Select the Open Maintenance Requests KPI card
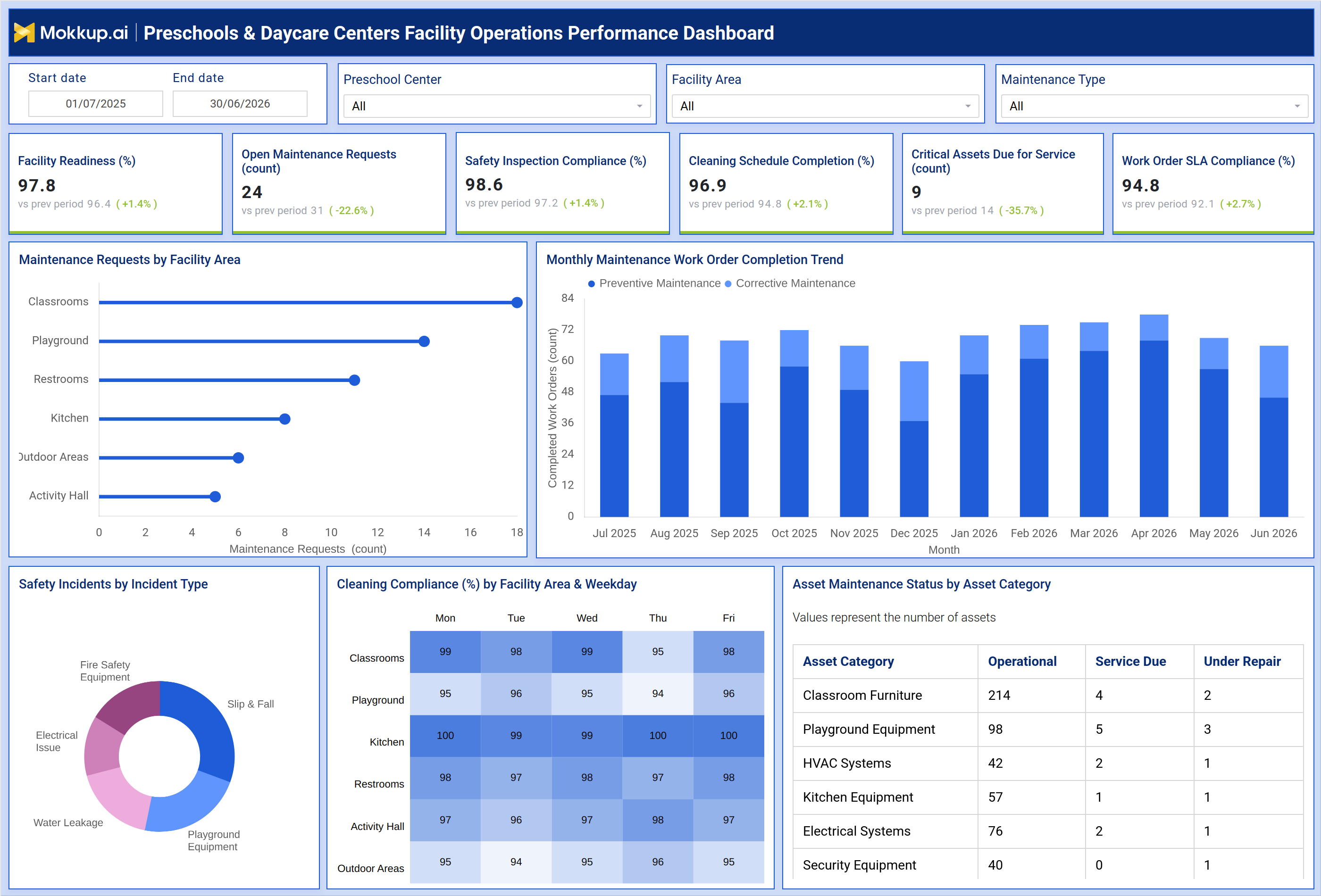 [339, 183]
